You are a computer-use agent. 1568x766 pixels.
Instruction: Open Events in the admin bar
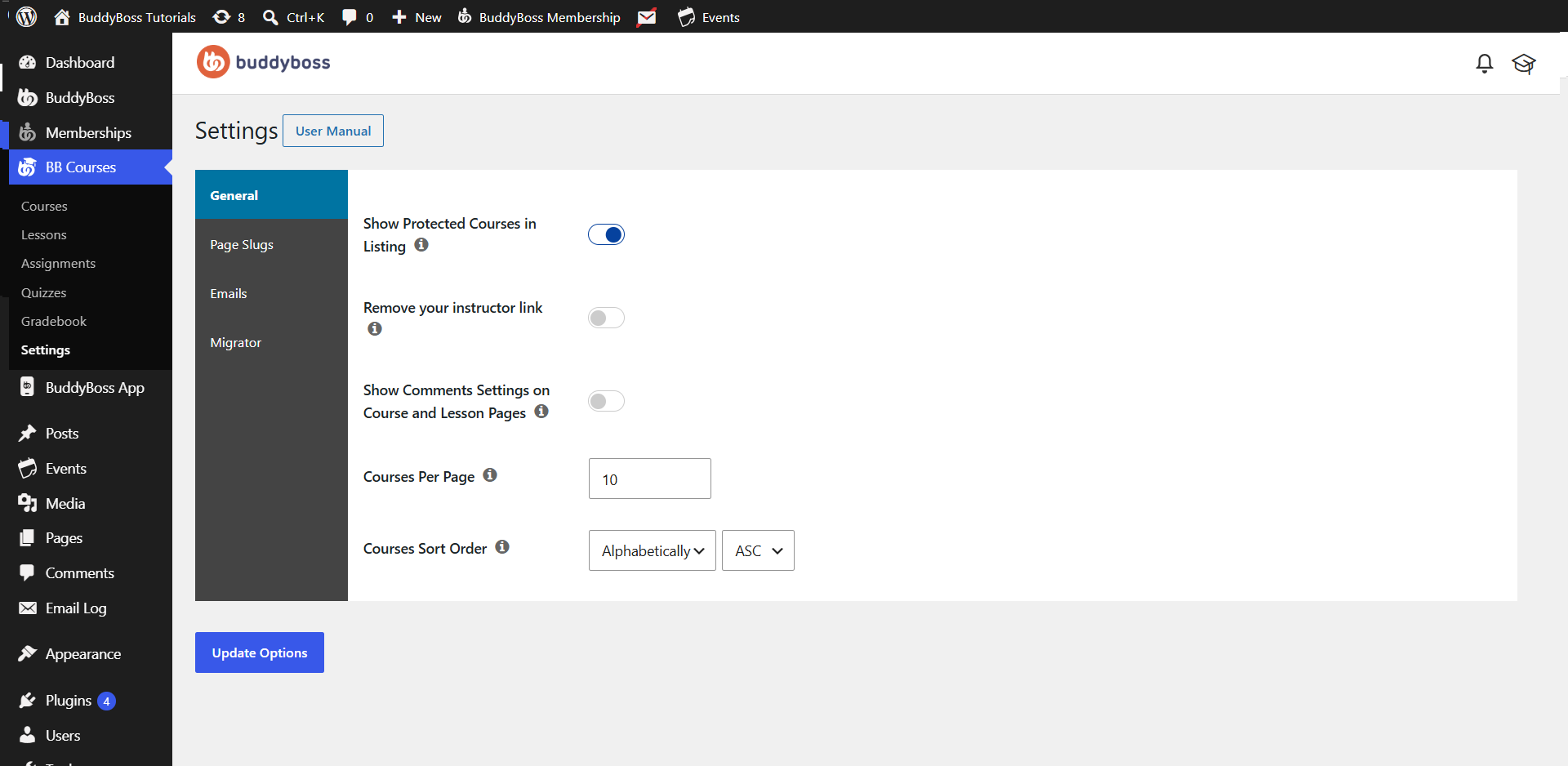pos(709,17)
